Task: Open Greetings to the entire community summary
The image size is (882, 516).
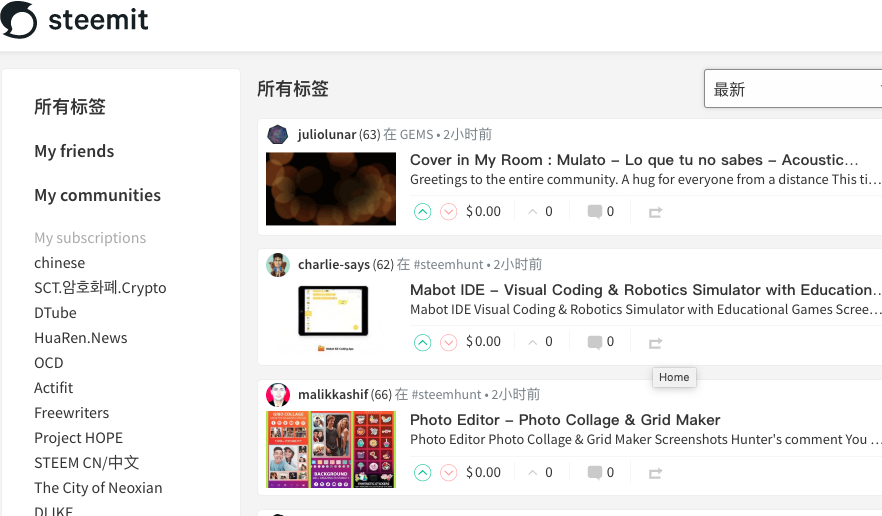Action: point(645,180)
